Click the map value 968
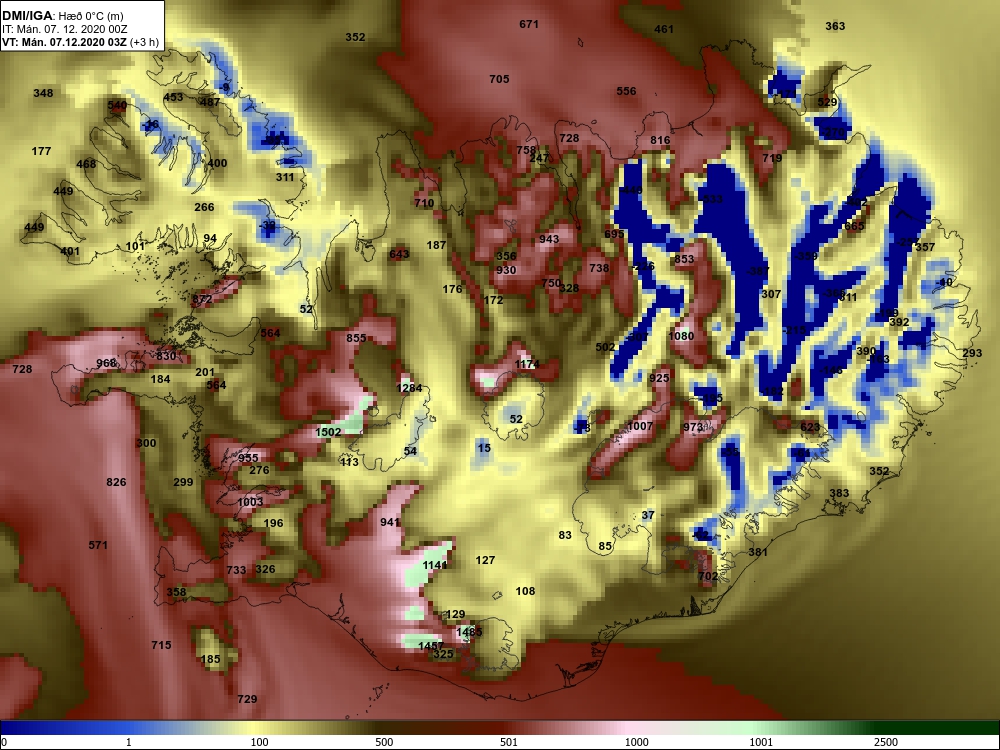1000x750 pixels. coord(107,364)
